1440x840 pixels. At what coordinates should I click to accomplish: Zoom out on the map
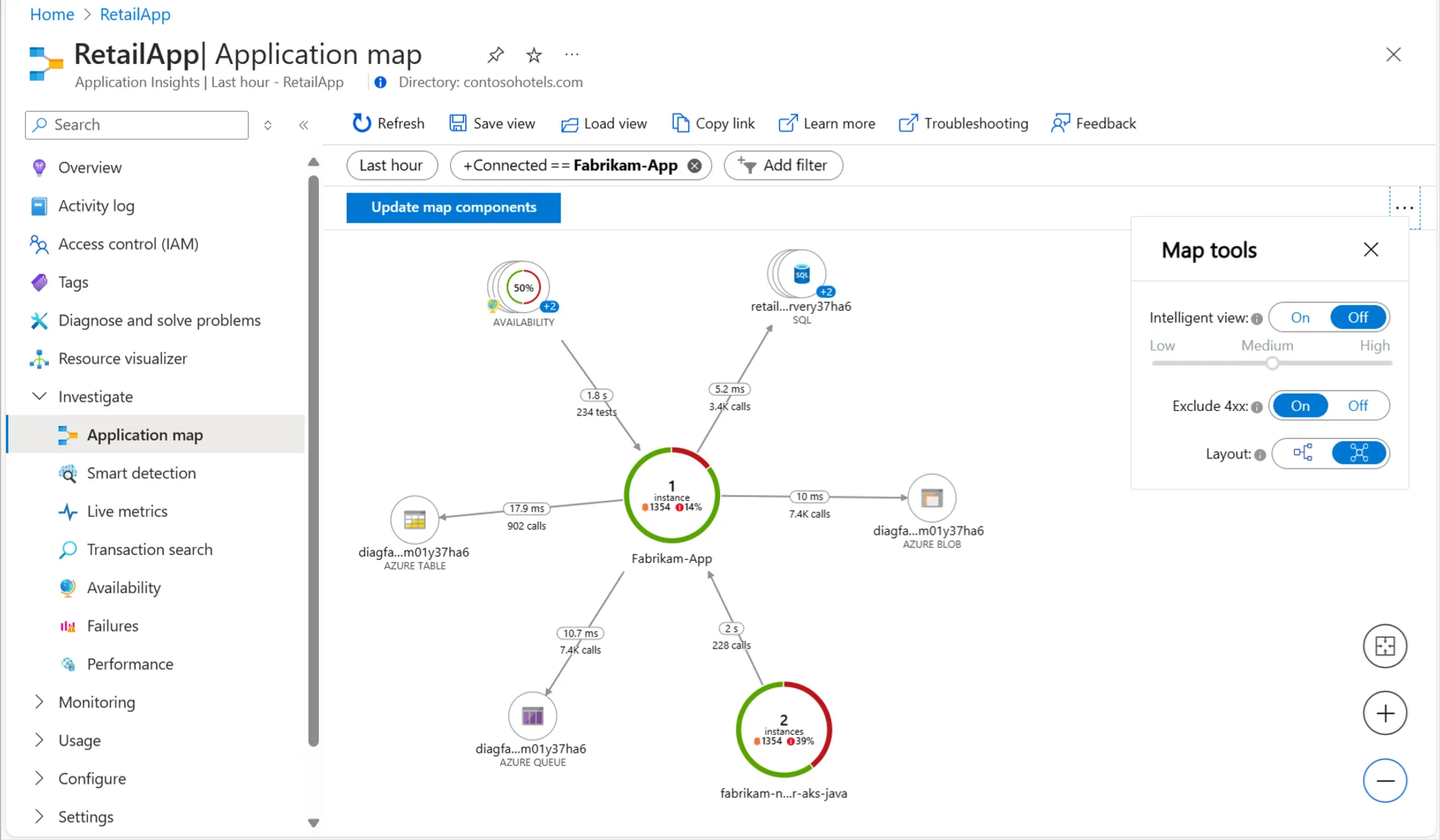pyautogui.click(x=1385, y=780)
